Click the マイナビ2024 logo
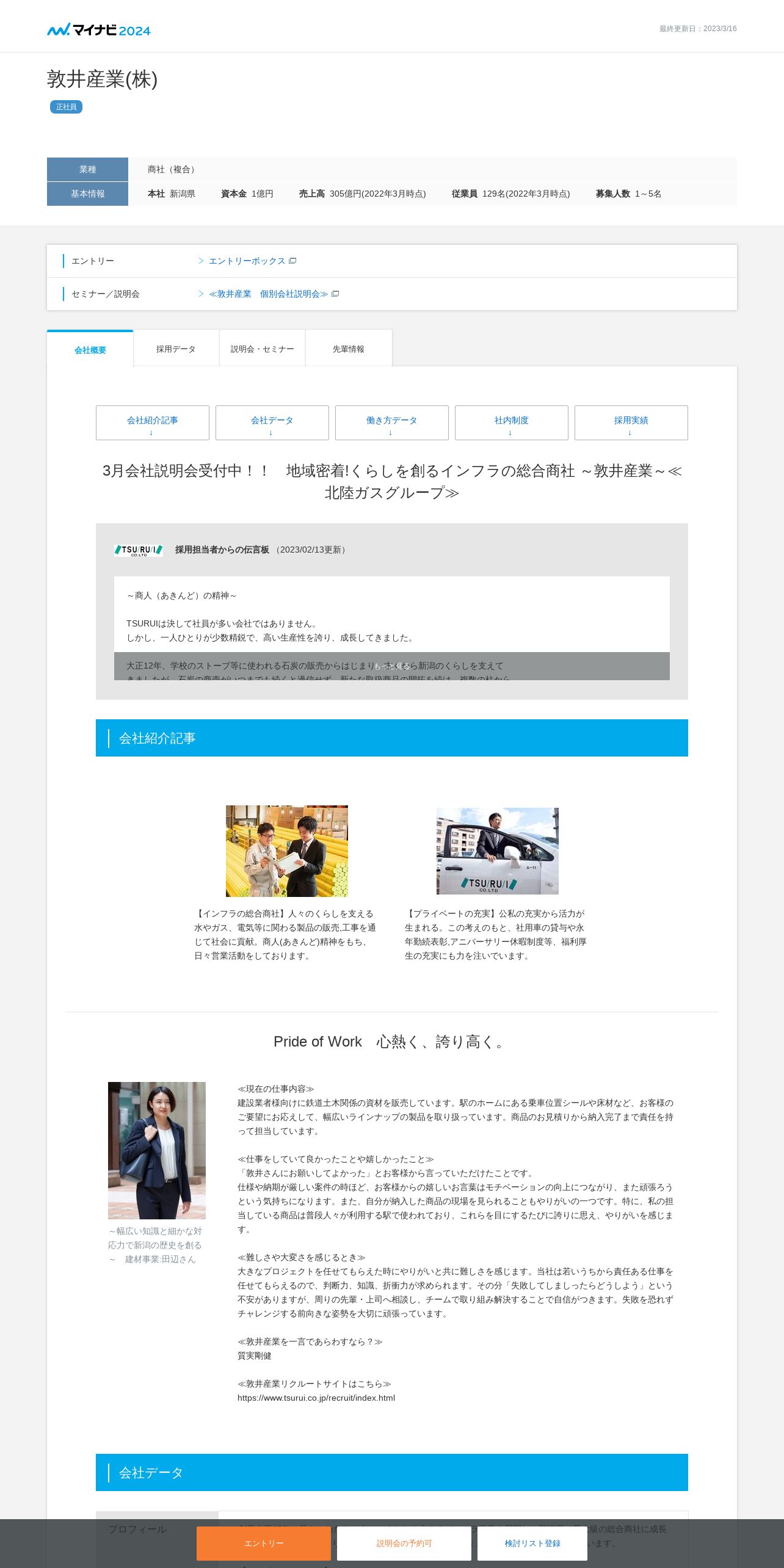Image resolution: width=784 pixels, height=1568 pixels. [x=99, y=30]
